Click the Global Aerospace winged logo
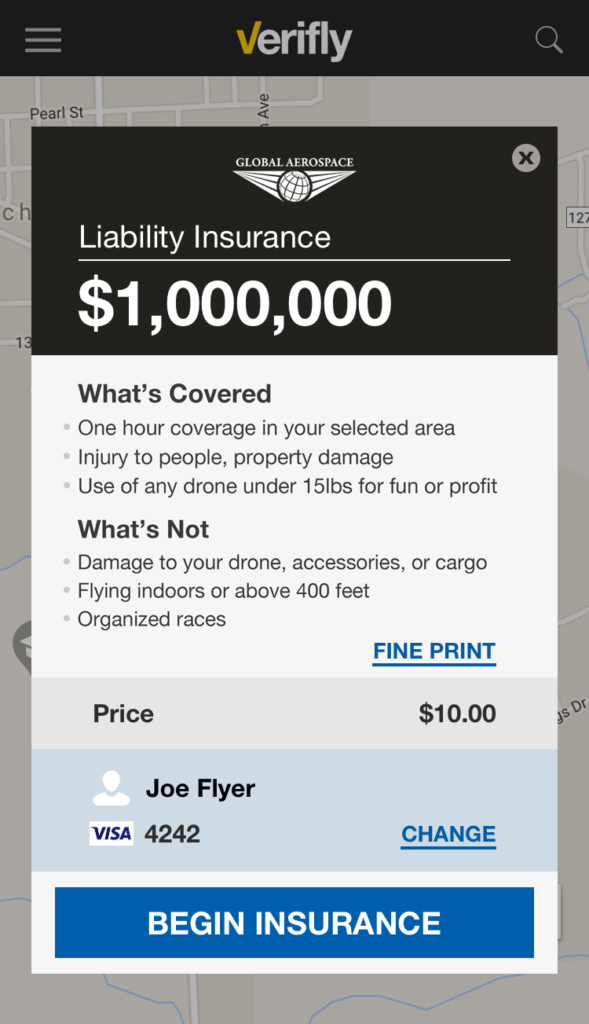 (294, 179)
